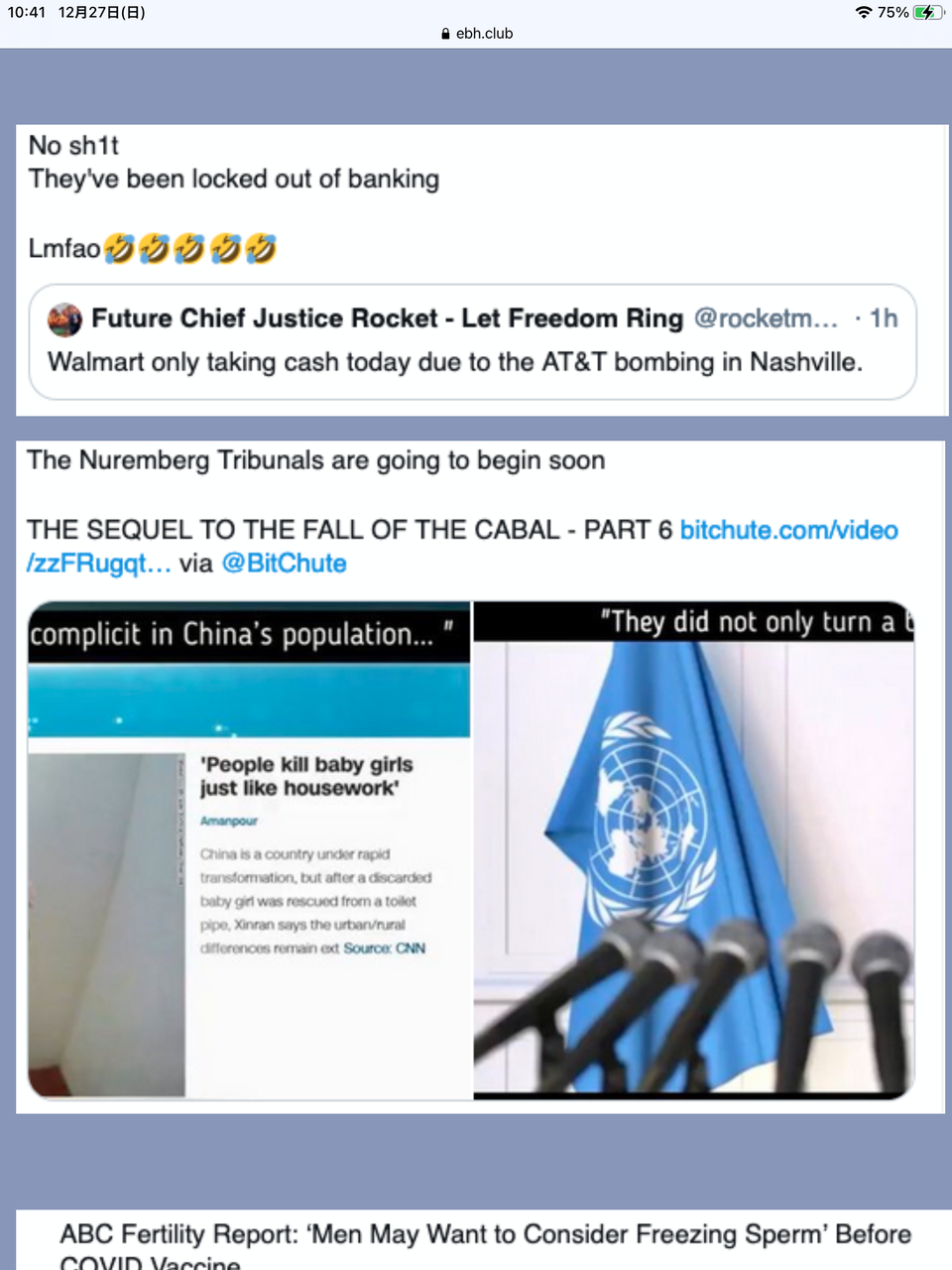Tap the 'Nuremberg Tribunals' post text
952x1270 pixels.
pyautogui.click(x=315, y=460)
